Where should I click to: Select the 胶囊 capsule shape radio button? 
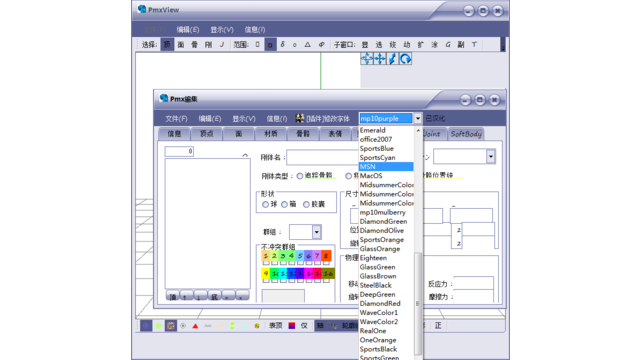coord(306,204)
